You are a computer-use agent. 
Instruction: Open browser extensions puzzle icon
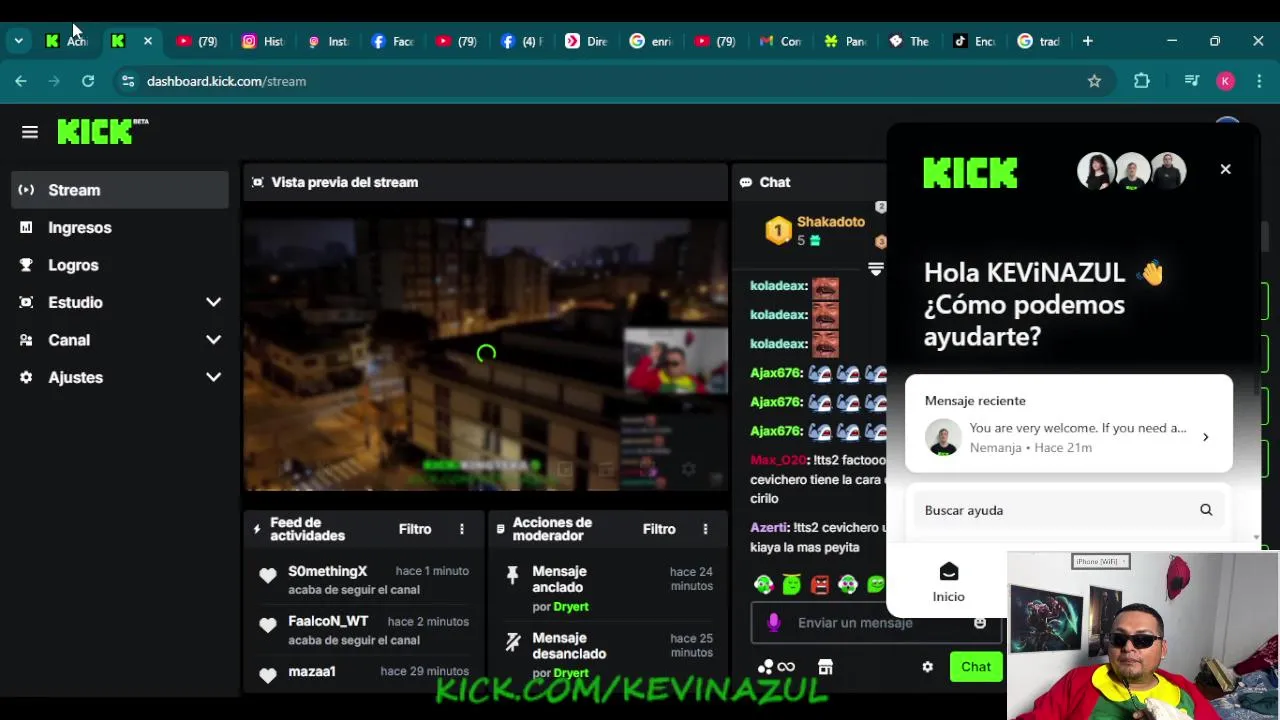1142,81
